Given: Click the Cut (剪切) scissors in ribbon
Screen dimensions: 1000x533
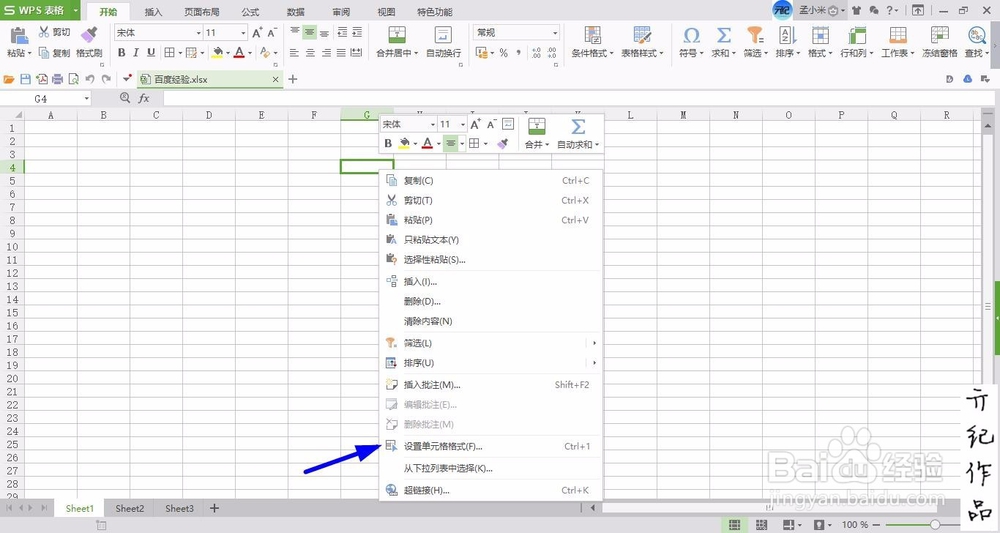Looking at the screenshot, I should (x=44, y=32).
